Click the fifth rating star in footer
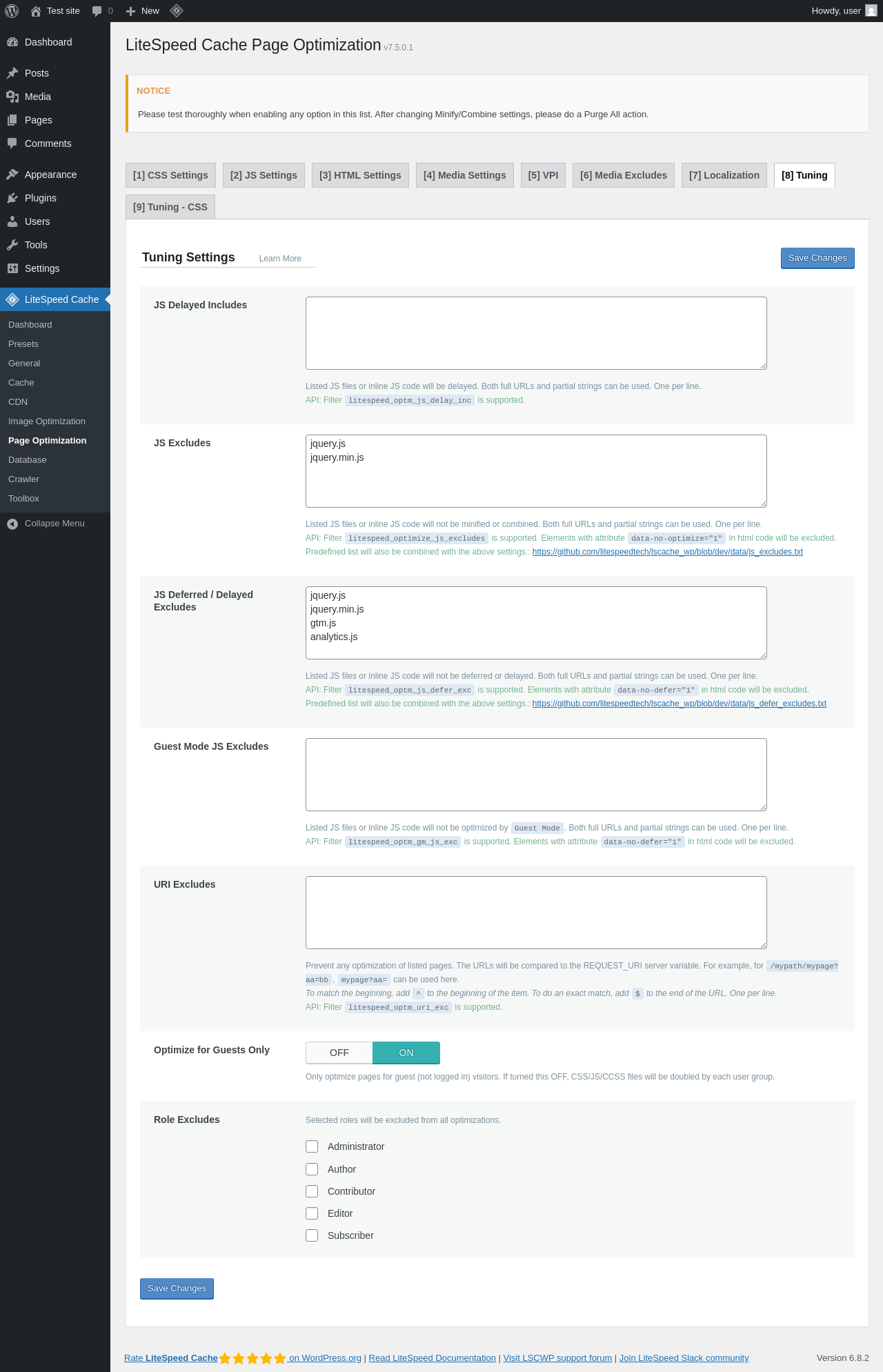 (x=280, y=1358)
